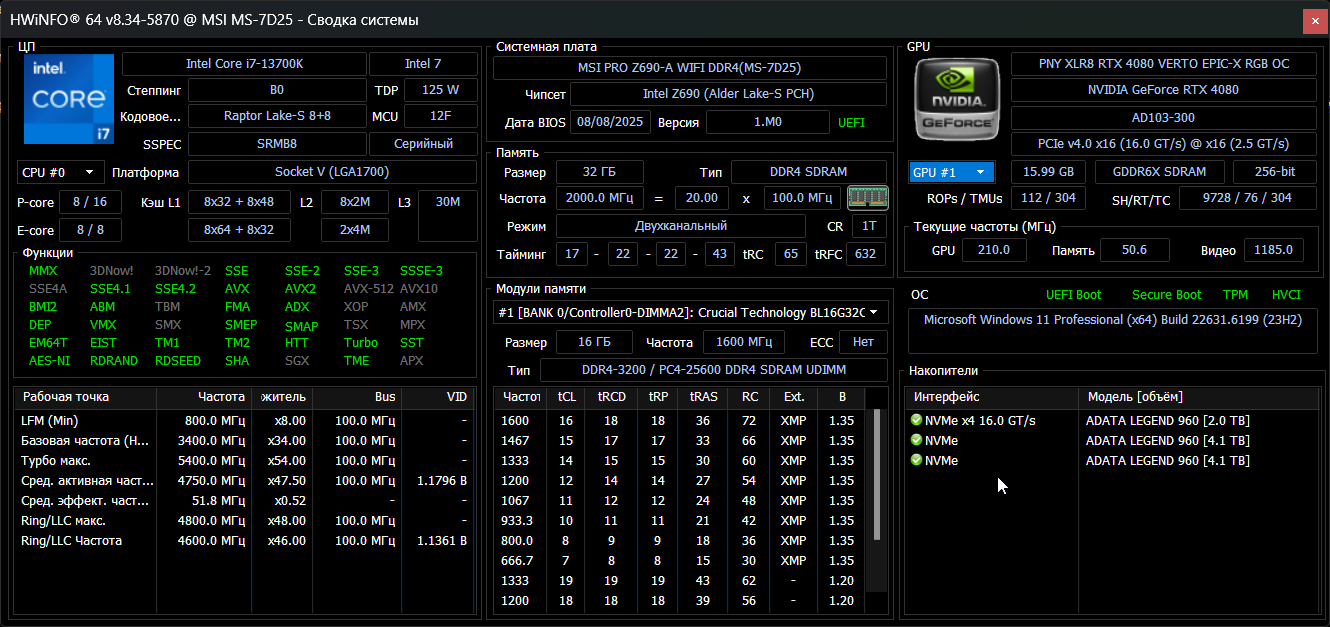This screenshot has width=1330, height=627.
Task: Click the PCIe v4.0 x16 link field
Action: coord(1164,144)
